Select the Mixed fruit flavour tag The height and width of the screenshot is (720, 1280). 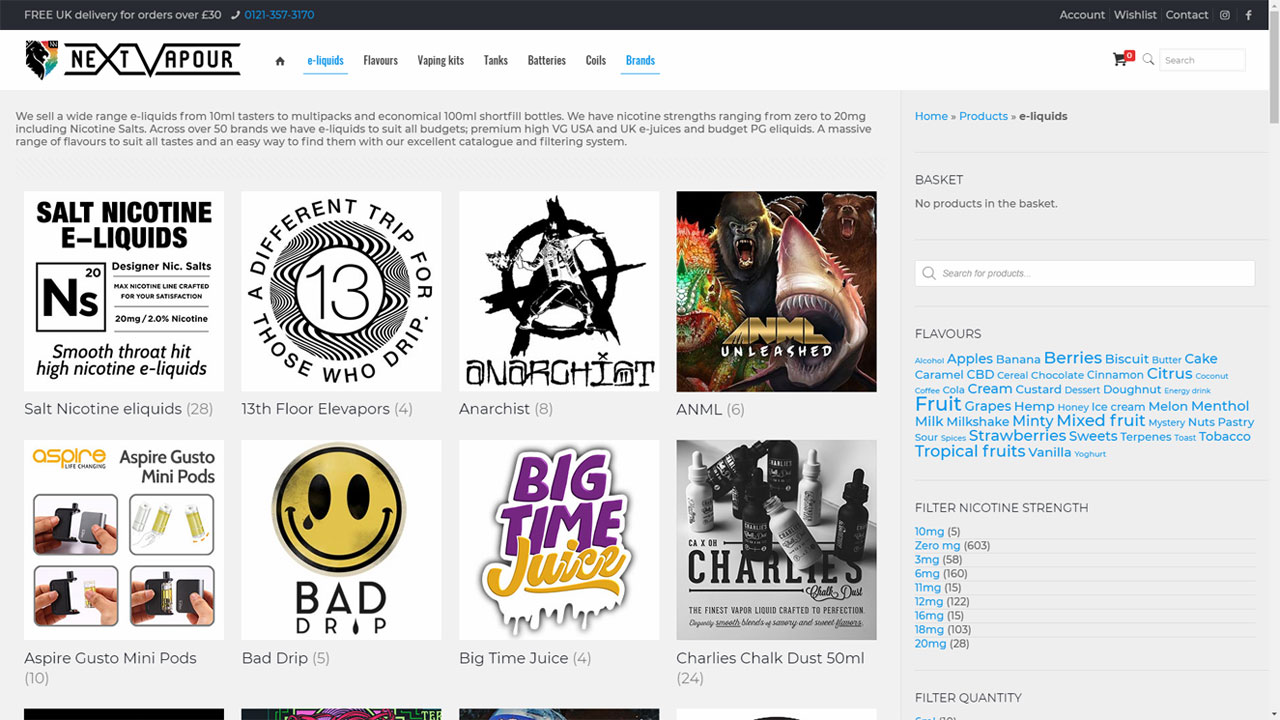1100,421
